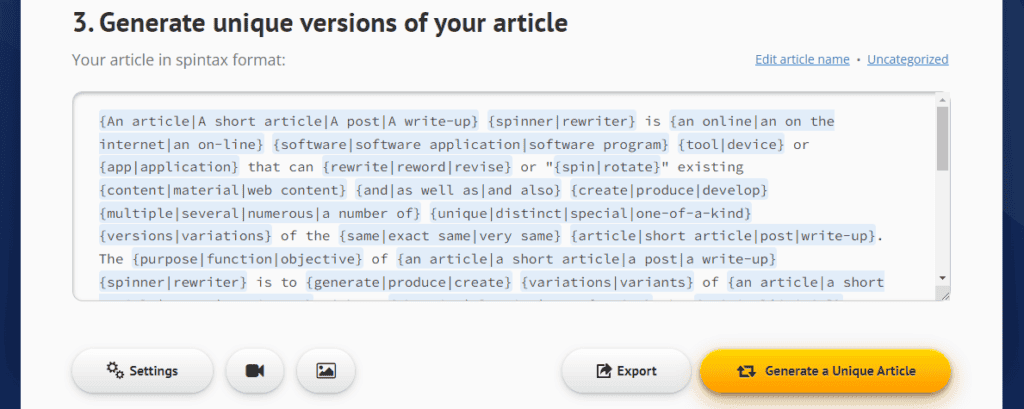Image resolution: width=1024 pixels, height=409 pixels.
Task: Click the opening {An article|A short article} spintax group
Action: [x=289, y=121]
